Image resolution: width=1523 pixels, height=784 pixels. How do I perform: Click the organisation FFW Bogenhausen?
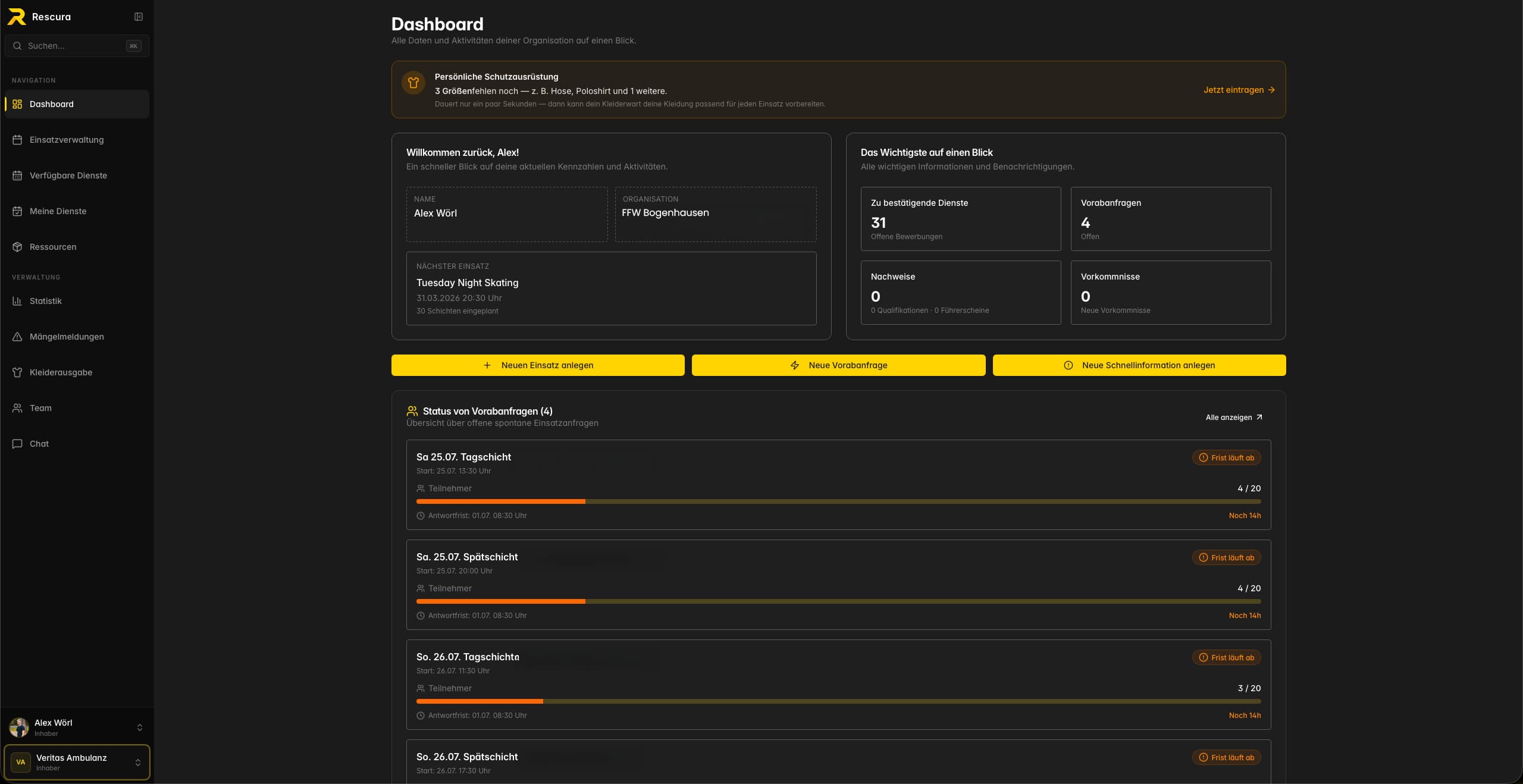(716, 214)
